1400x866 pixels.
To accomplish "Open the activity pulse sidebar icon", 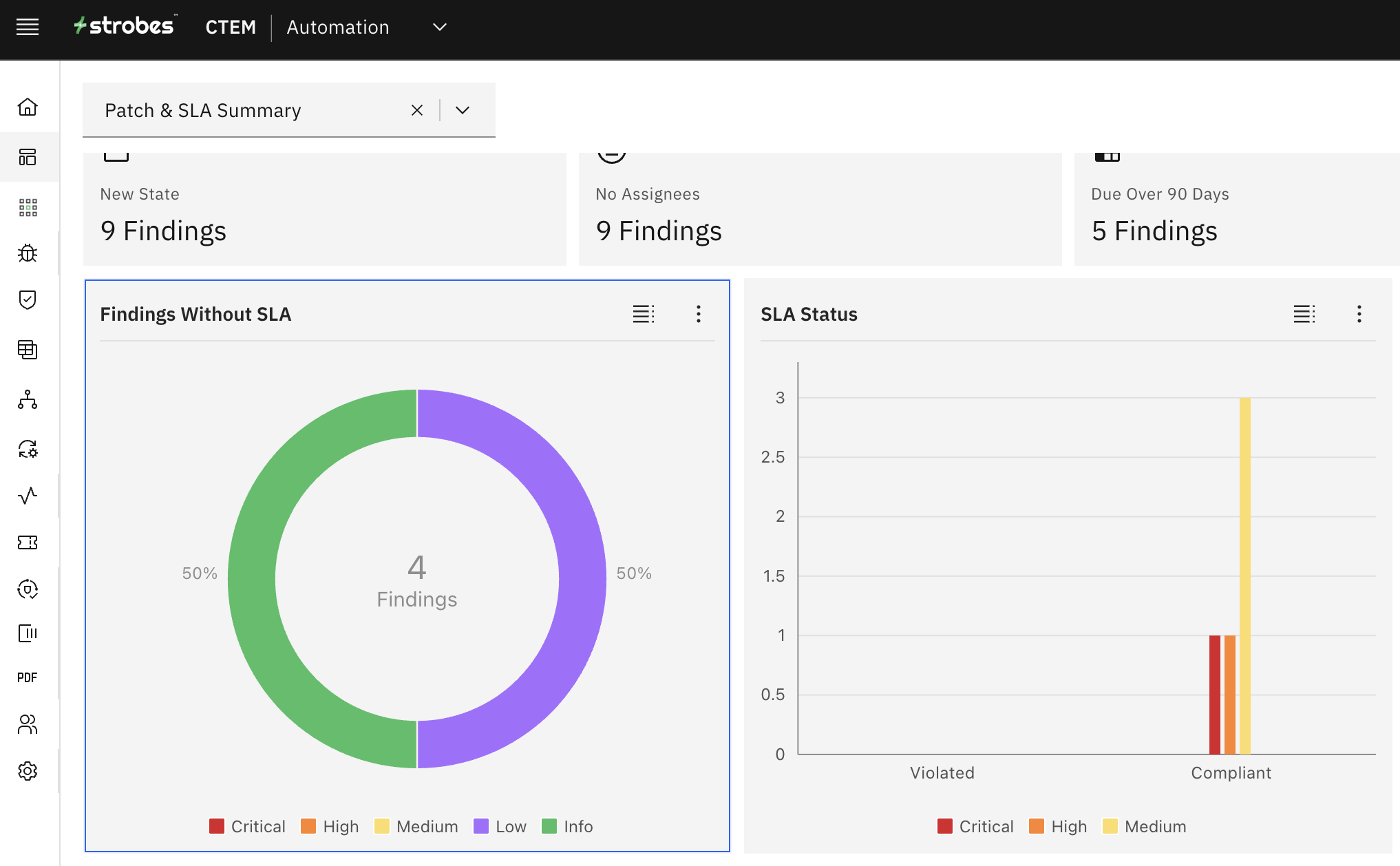I will [28, 496].
